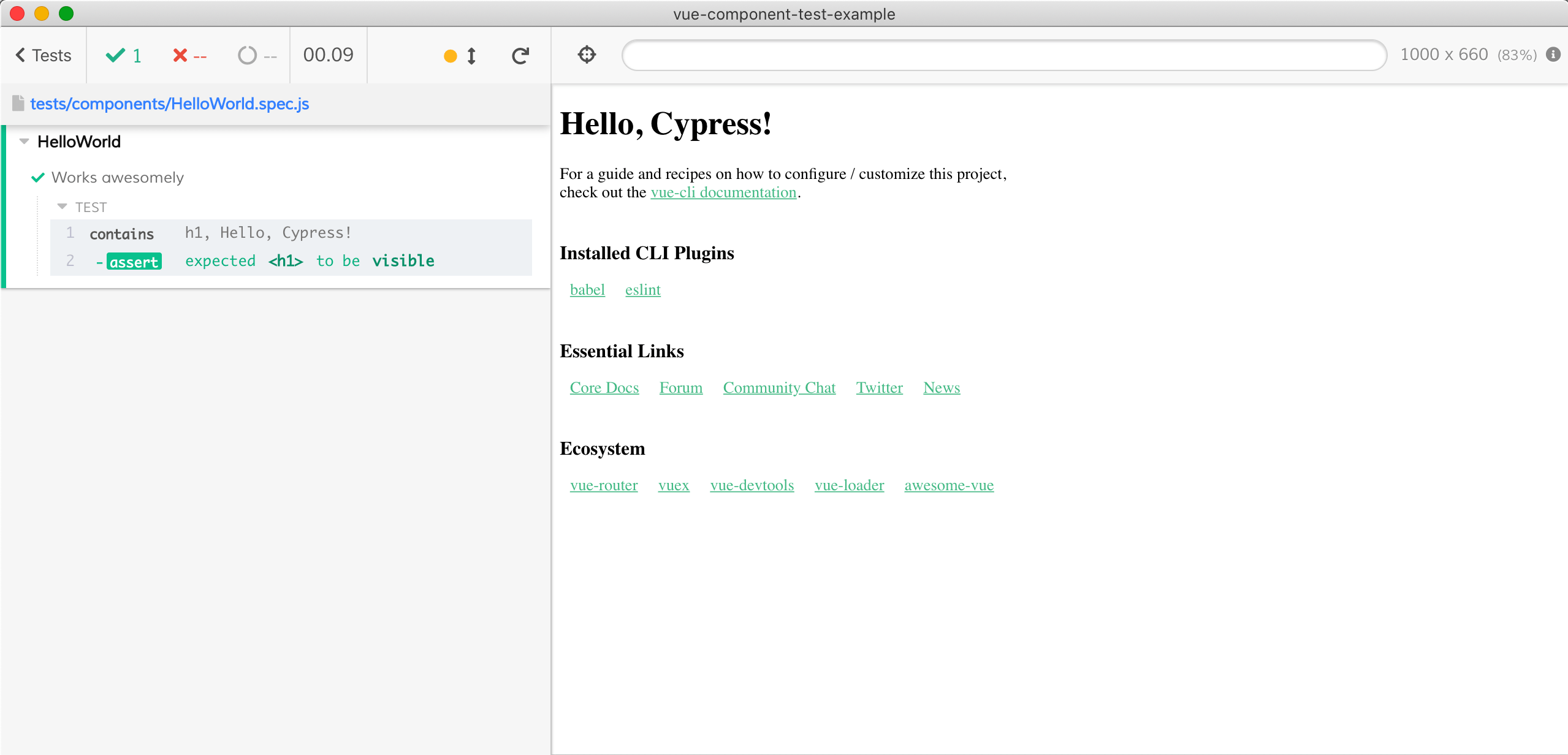Image resolution: width=1568 pixels, height=755 pixels.
Task: Open the HelloWorld.spec.js file link
Action: coord(169,103)
